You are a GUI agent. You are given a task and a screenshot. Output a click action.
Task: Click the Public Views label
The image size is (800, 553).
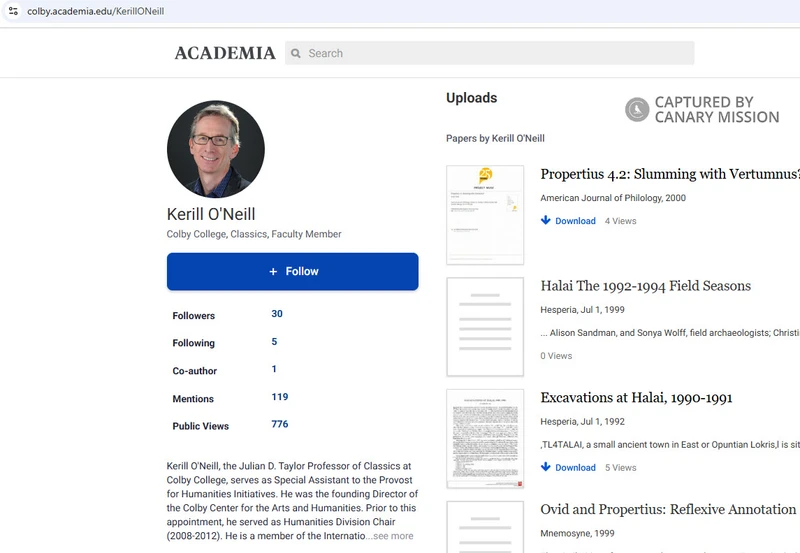201,426
